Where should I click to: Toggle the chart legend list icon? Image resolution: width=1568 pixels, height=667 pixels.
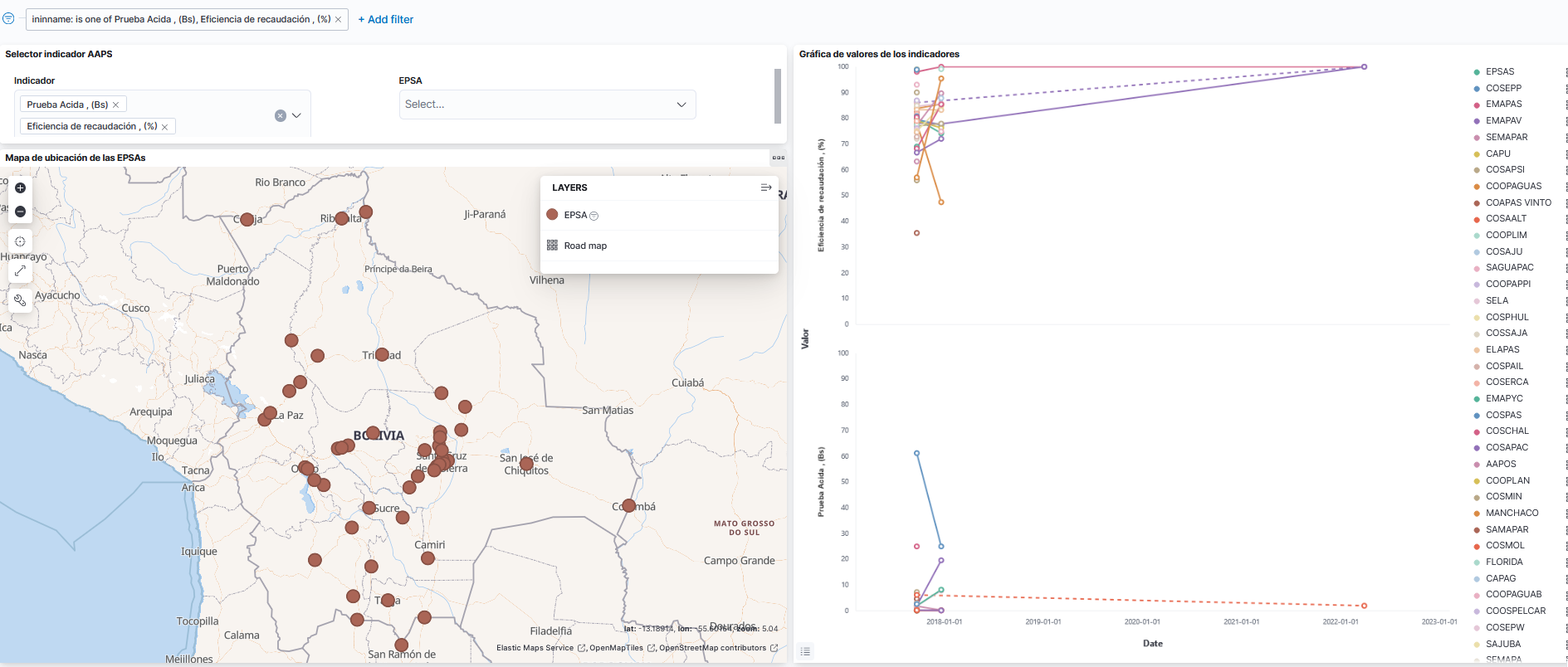click(x=804, y=651)
